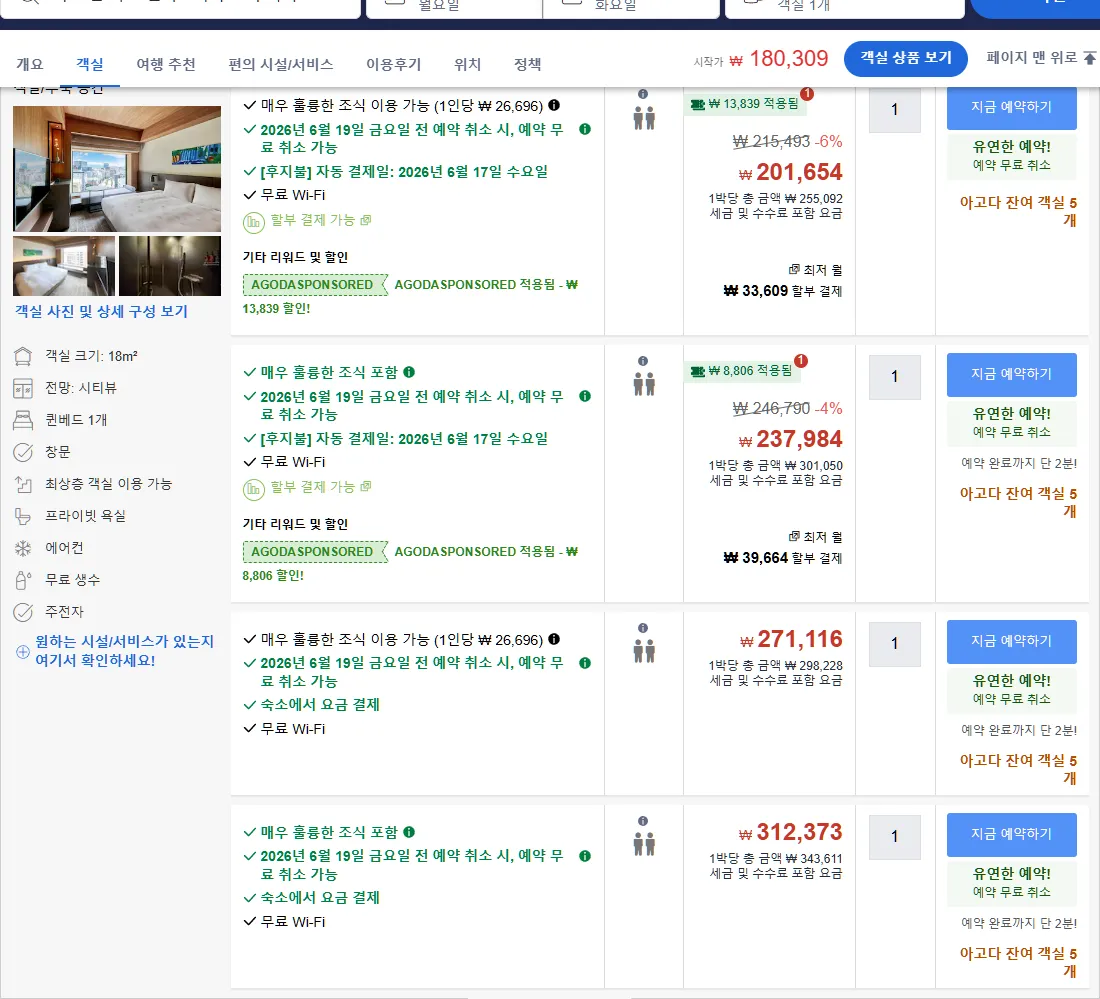The image size is (1100, 999).
Task: Open room quantity selector for ₩312,373 offer
Action: tap(894, 836)
